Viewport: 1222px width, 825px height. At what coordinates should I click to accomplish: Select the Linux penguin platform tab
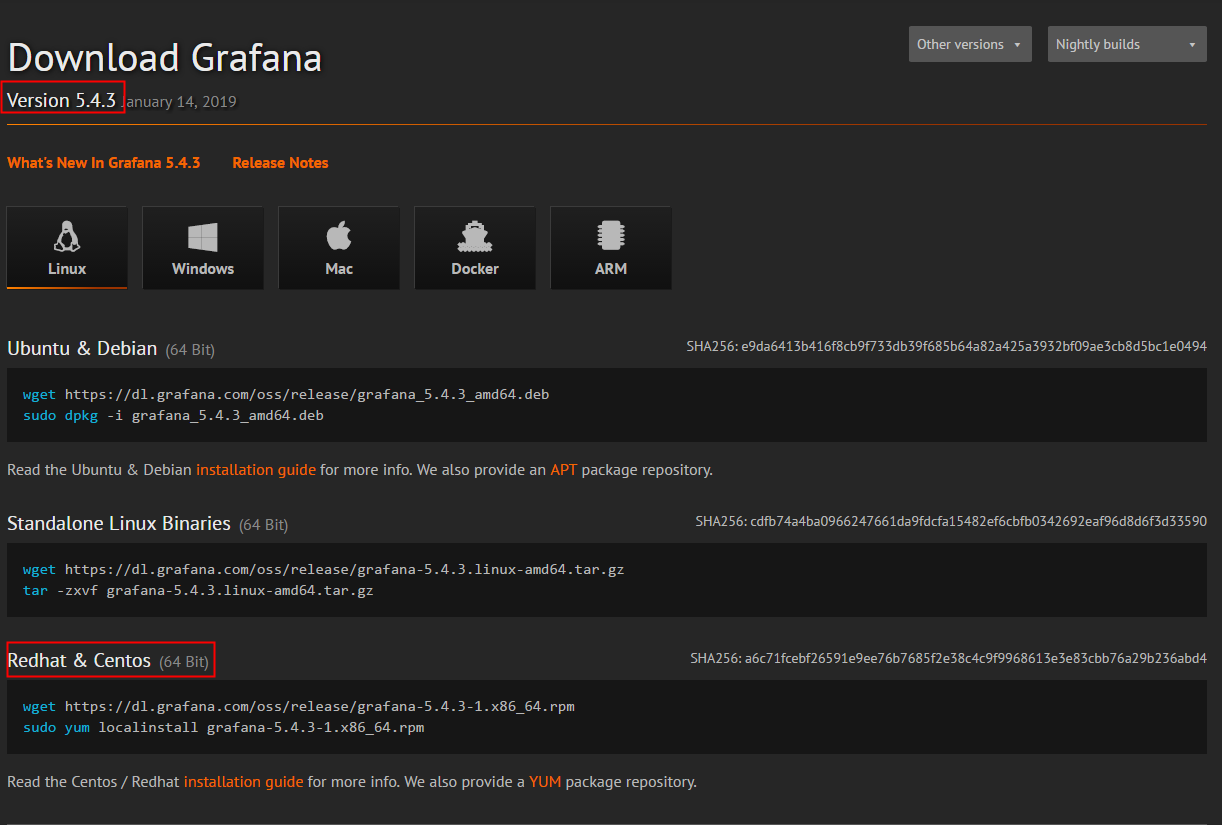point(67,248)
